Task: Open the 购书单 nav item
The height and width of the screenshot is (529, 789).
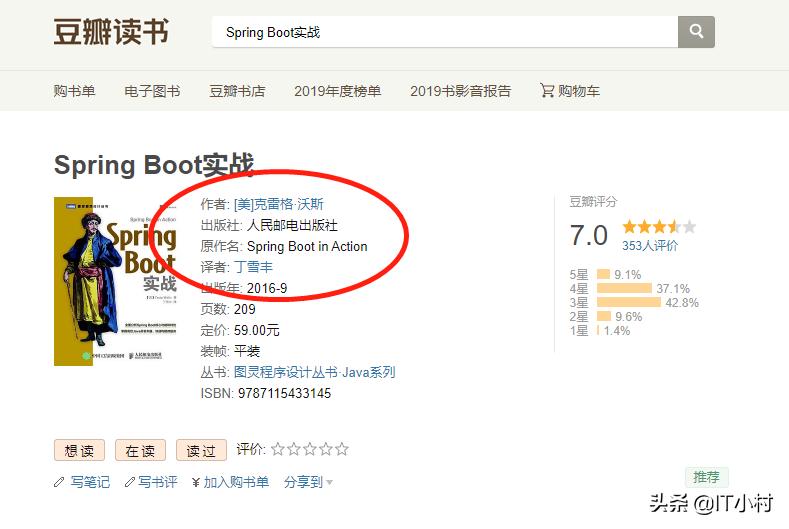Action: pyautogui.click(x=74, y=91)
